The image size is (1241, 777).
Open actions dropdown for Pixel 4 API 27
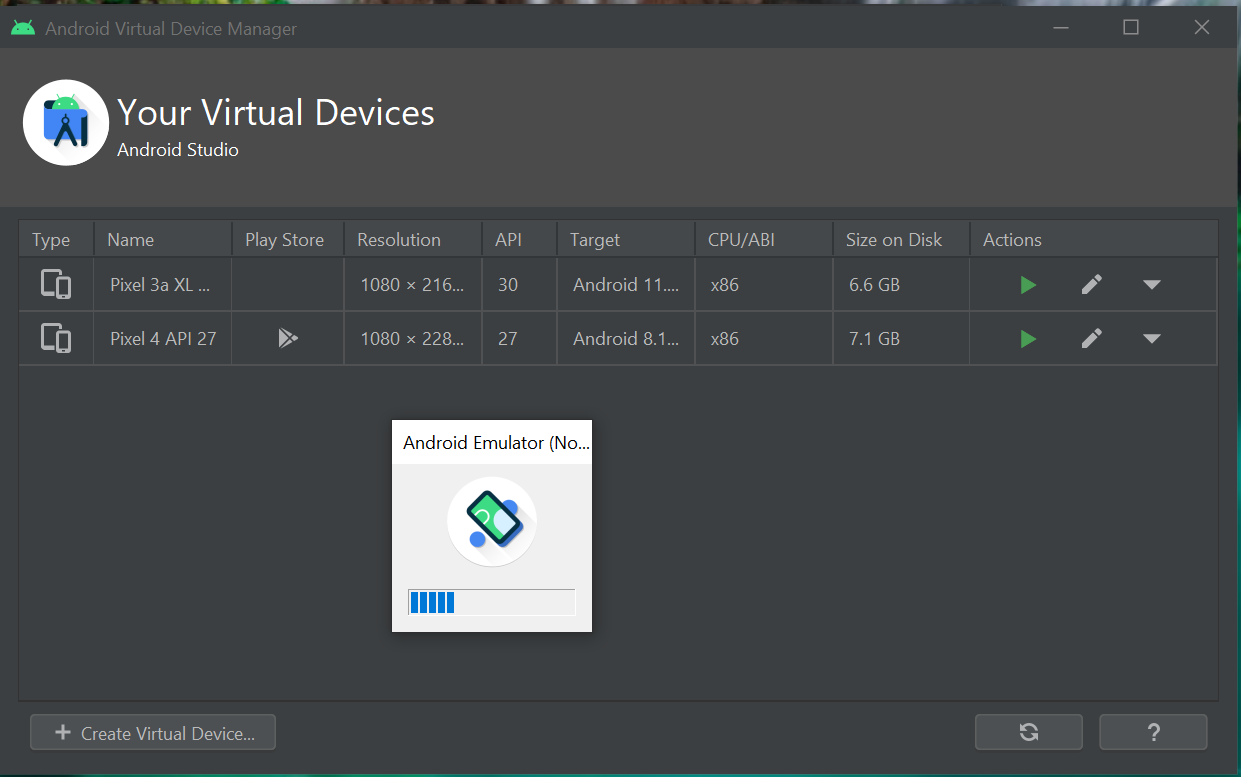(1152, 339)
